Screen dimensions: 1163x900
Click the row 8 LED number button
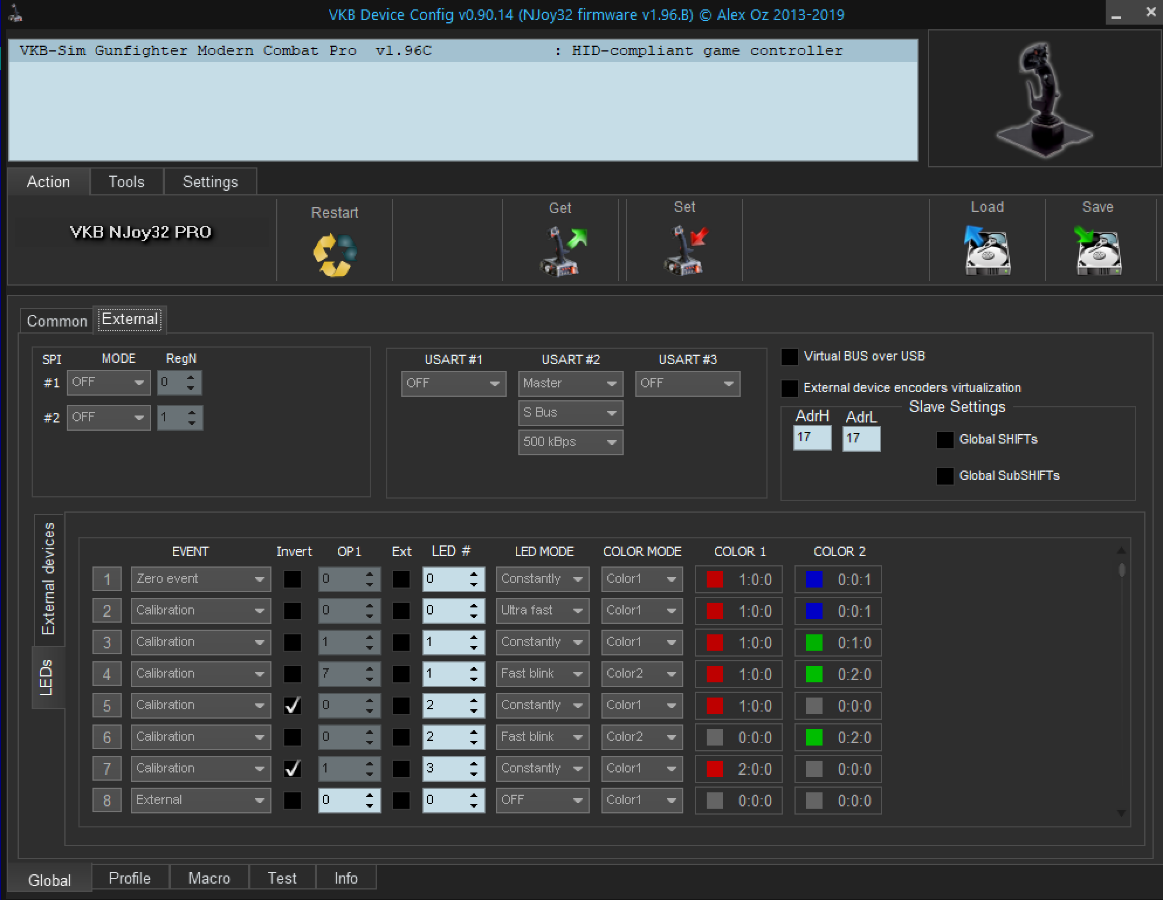[x=107, y=800]
